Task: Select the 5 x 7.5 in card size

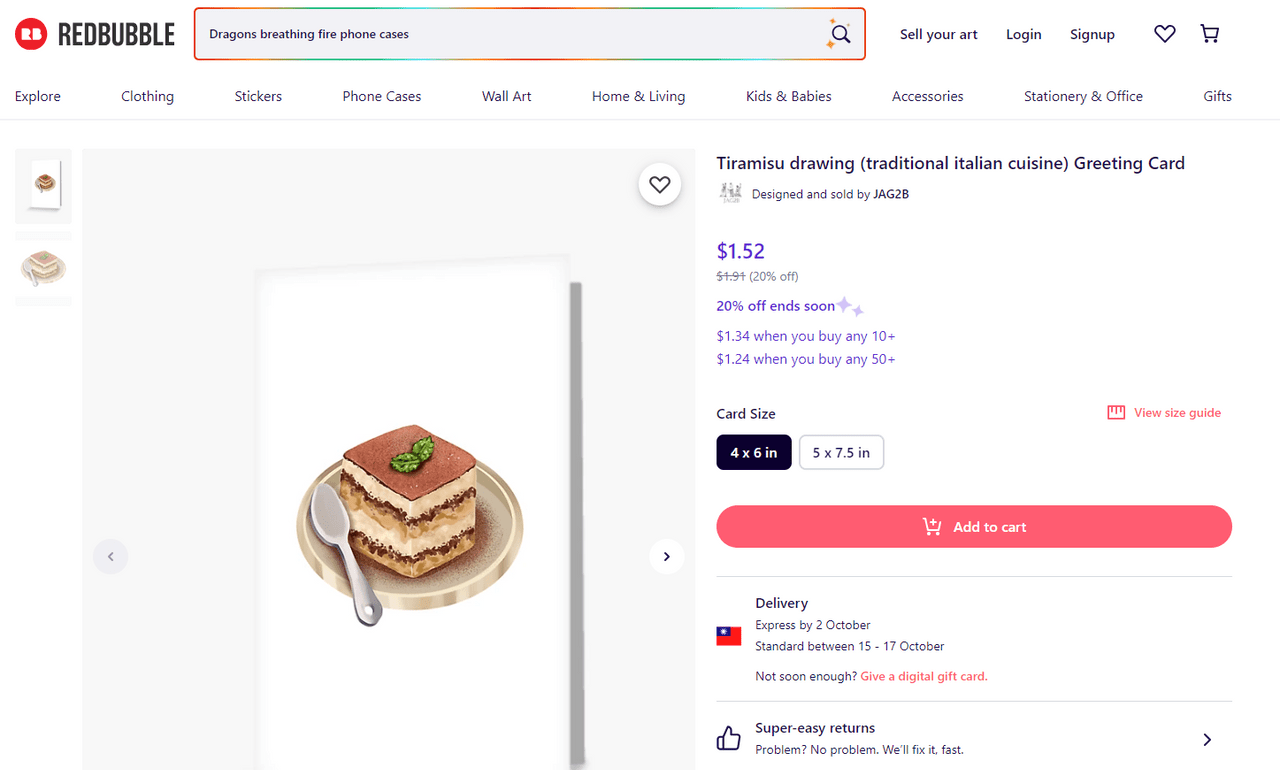Action: tap(841, 452)
